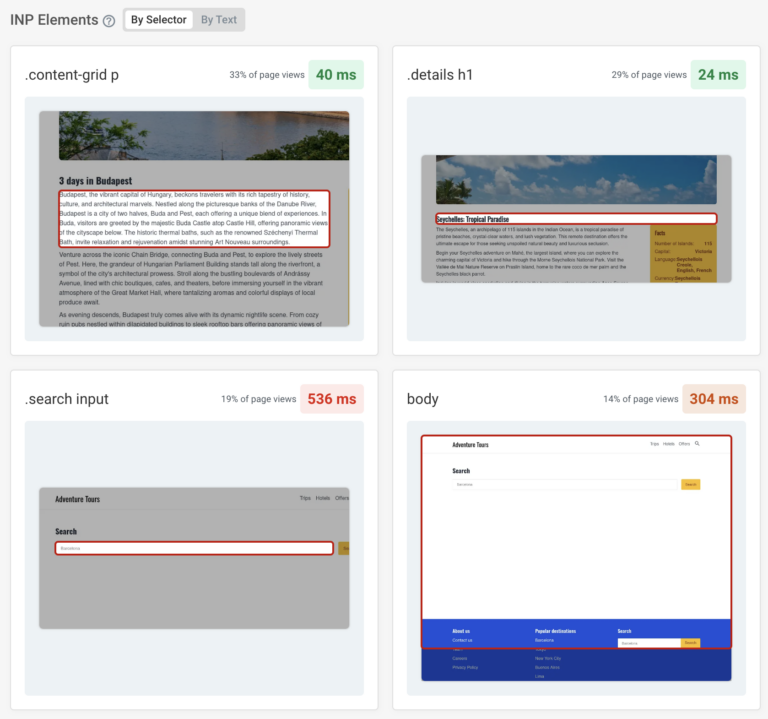Image resolution: width=768 pixels, height=719 pixels.
Task: Click the '33% of page views' text
Action: point(267,75)
